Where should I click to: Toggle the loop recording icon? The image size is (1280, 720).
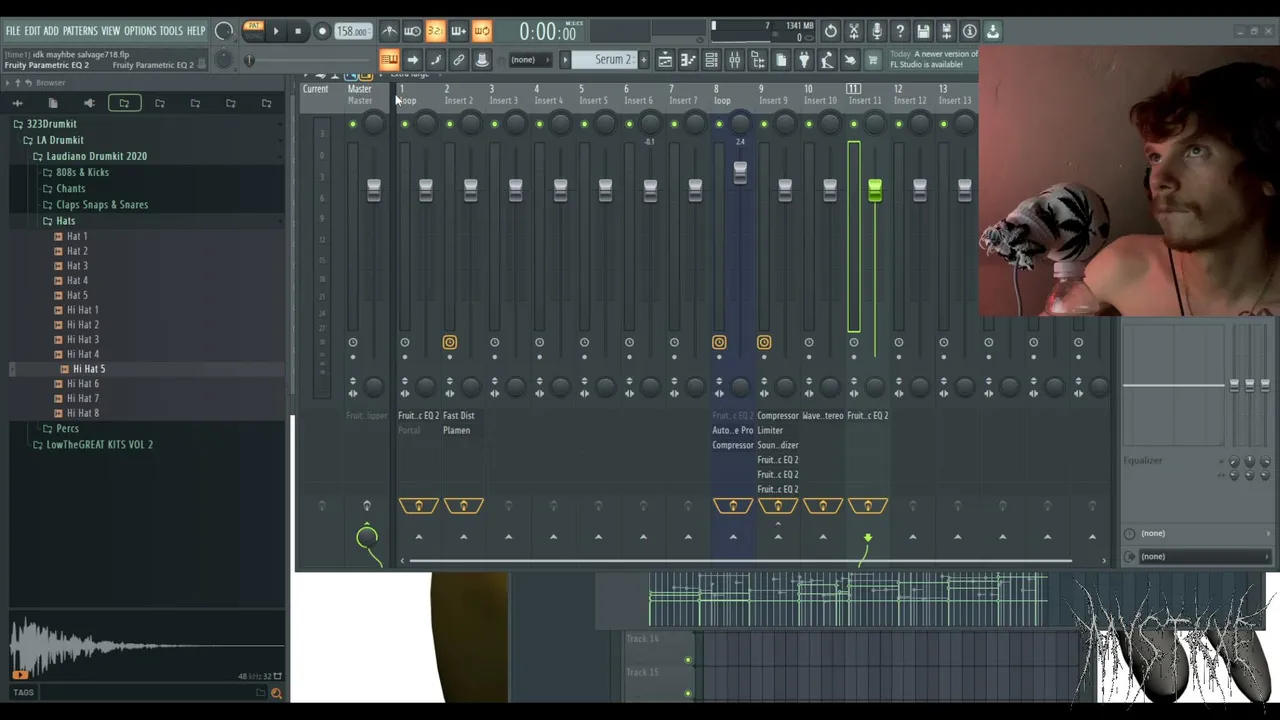click(x=481, y=31)
